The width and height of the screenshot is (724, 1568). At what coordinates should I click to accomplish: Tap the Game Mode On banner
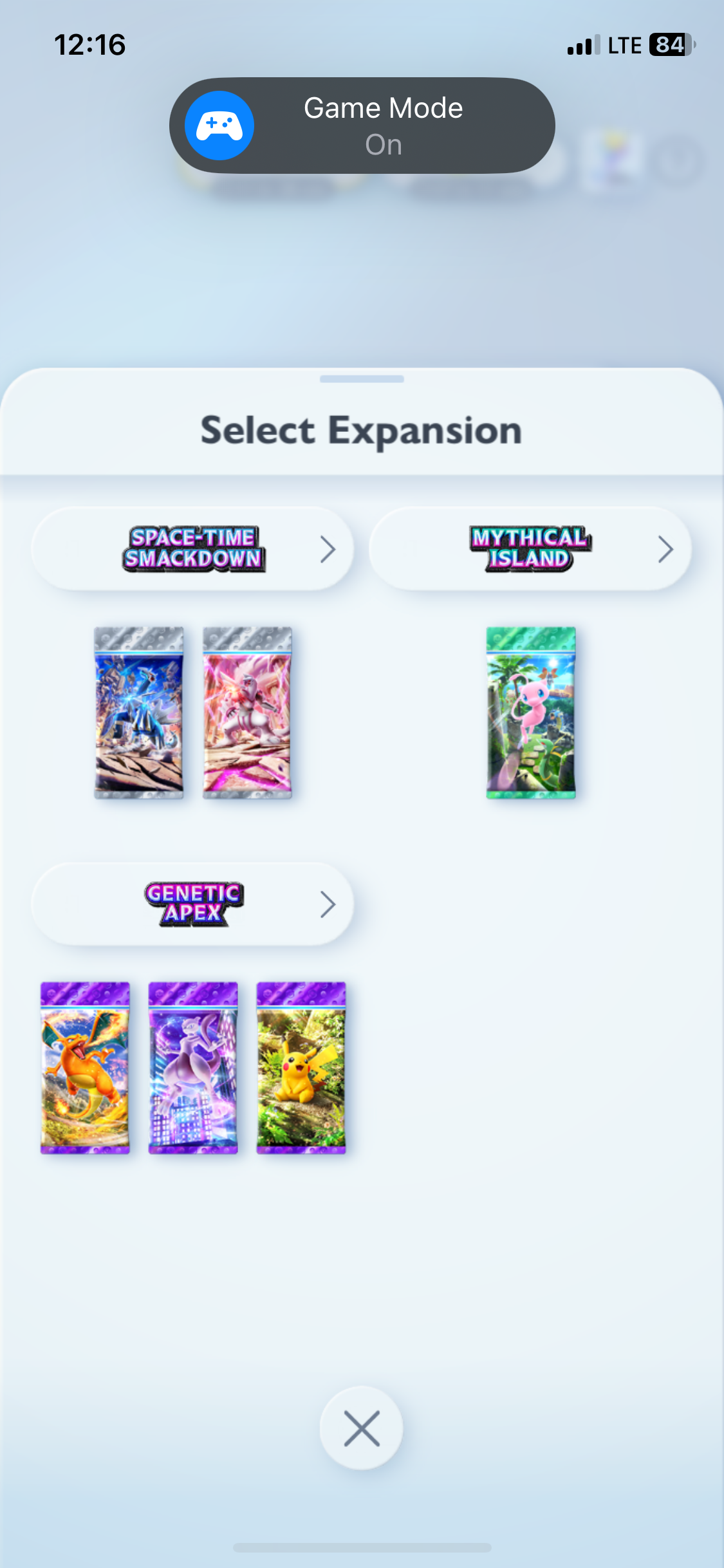pos(362,126)
